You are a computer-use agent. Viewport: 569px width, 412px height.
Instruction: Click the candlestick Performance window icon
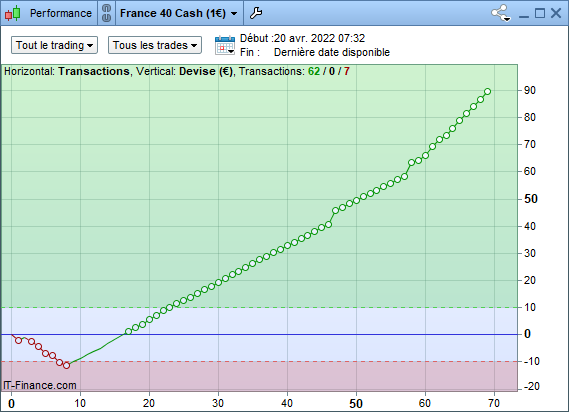pyautogui.click(x=13, y=13)
